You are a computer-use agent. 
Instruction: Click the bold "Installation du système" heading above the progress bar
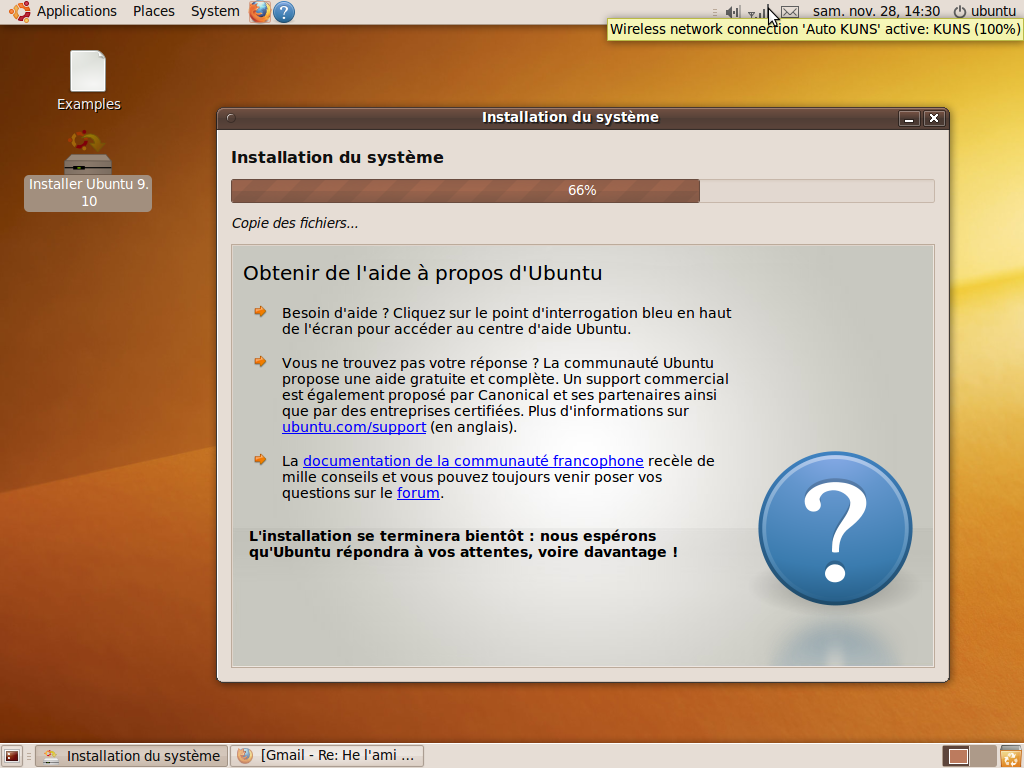coord(337,157)
